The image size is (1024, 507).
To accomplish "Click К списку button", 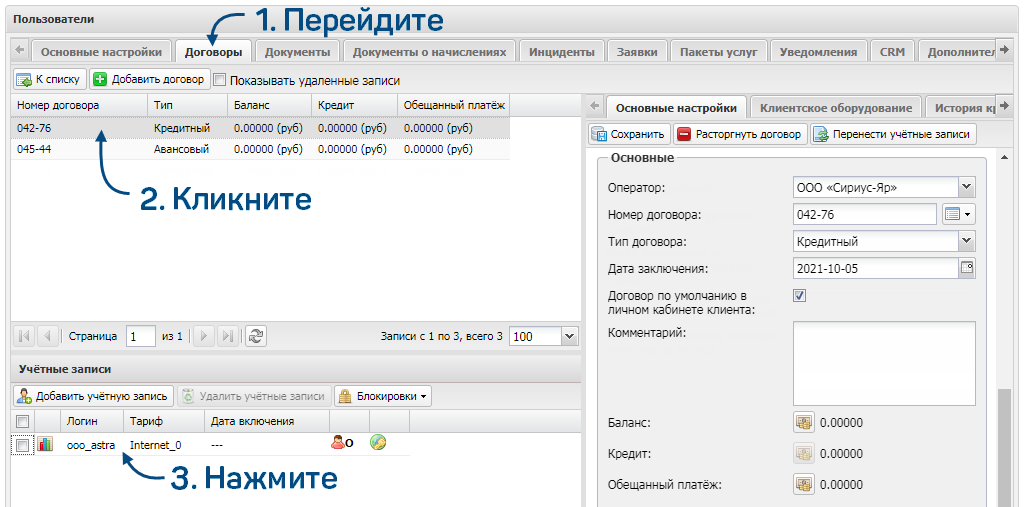I will (x=50, y=80).
